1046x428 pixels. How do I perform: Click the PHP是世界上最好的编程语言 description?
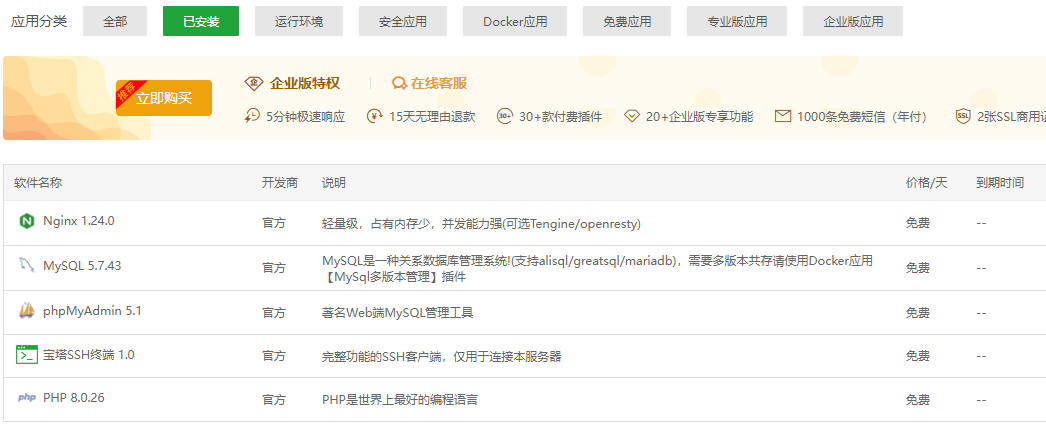(x=400, y=400)
